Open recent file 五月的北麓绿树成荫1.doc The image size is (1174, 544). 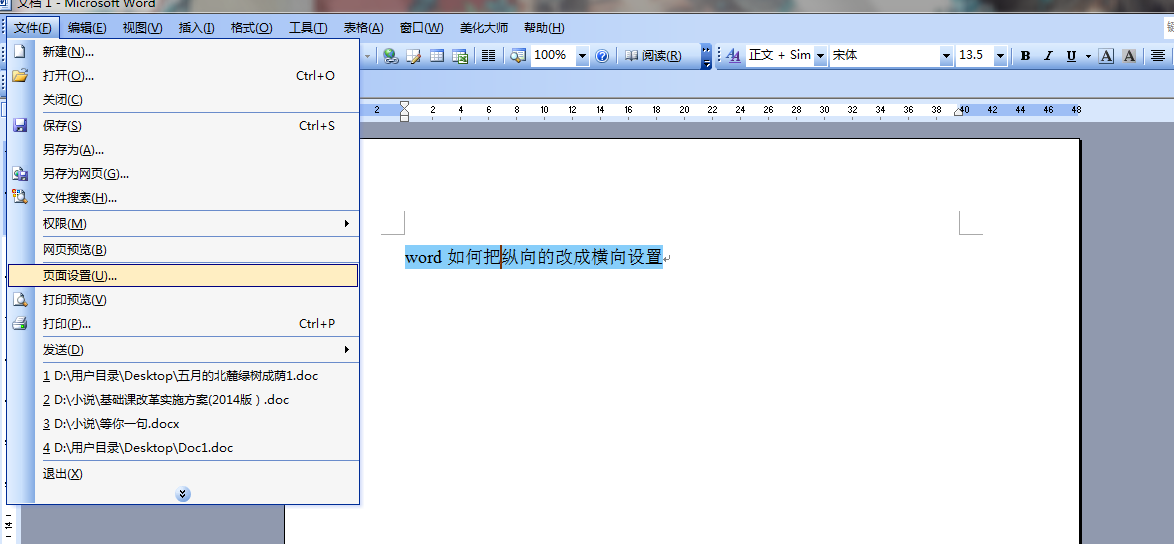[183, 376]
